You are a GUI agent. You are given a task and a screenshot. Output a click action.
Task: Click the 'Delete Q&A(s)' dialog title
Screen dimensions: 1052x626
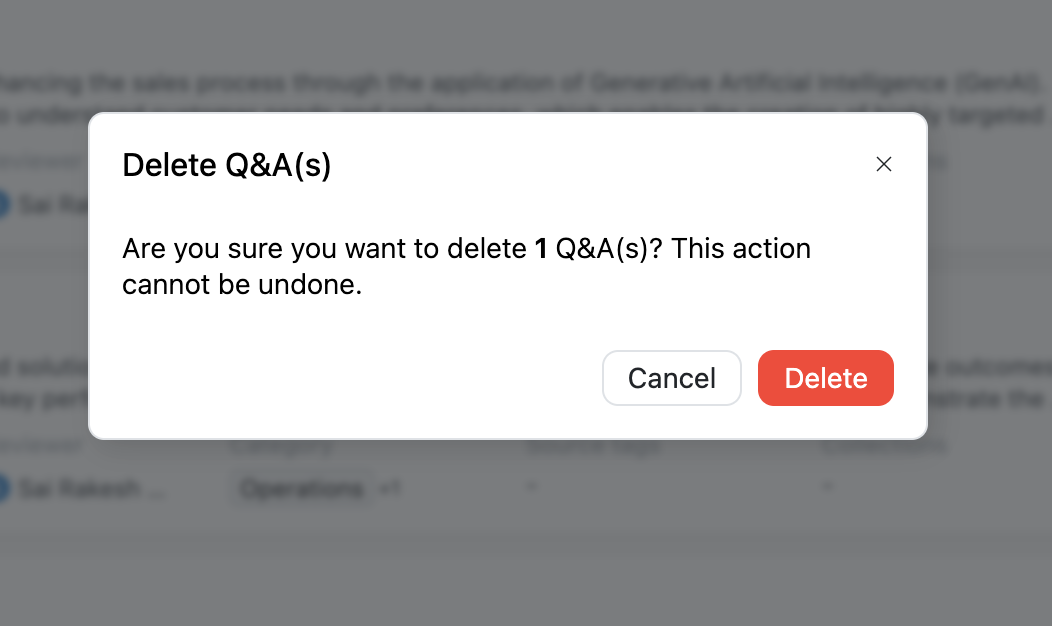[226, 165]
